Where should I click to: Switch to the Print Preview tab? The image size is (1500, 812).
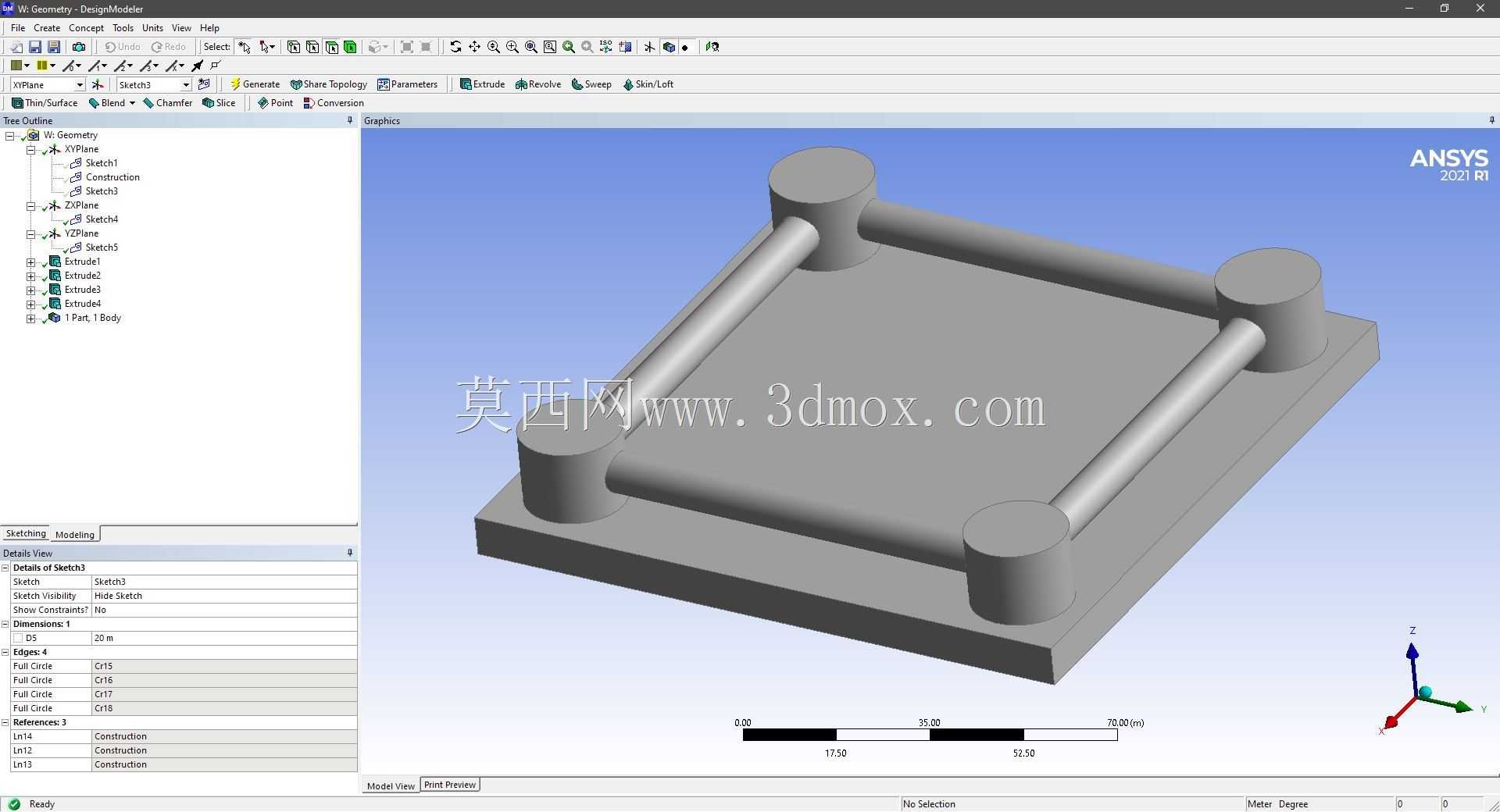450,785
